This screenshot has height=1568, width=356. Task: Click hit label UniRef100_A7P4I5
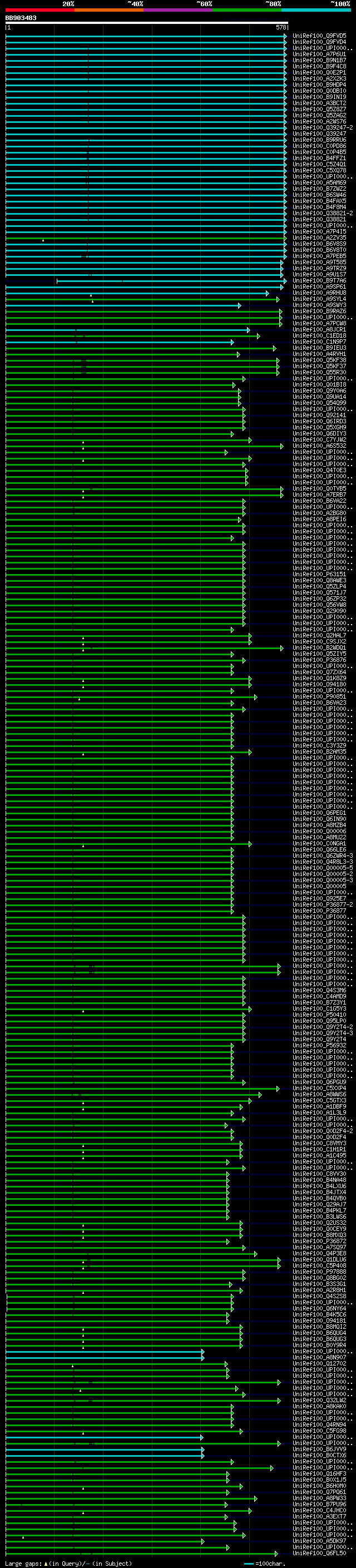coord(319,231)
